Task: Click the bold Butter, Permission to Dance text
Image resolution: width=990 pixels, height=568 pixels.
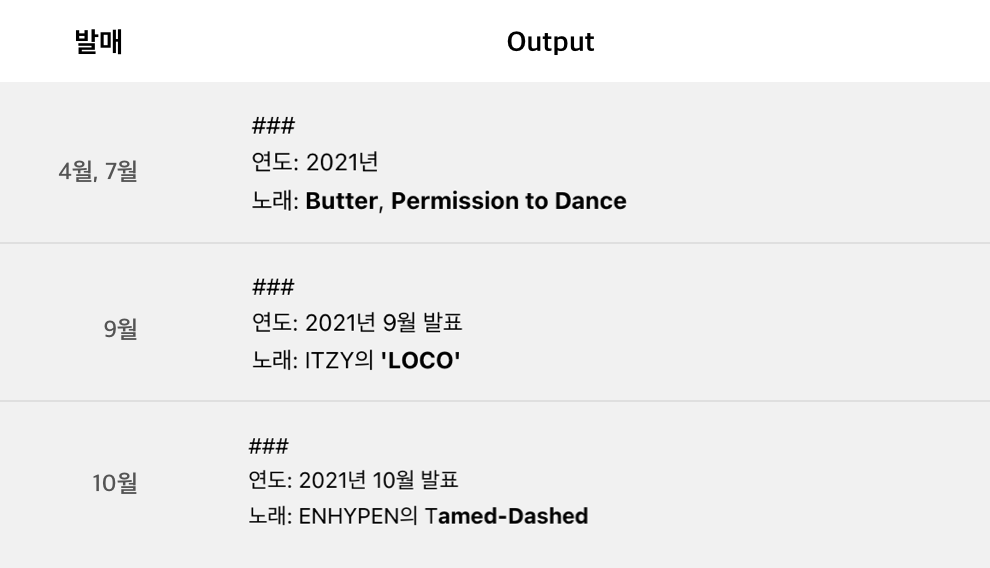Action: (466, 201)
